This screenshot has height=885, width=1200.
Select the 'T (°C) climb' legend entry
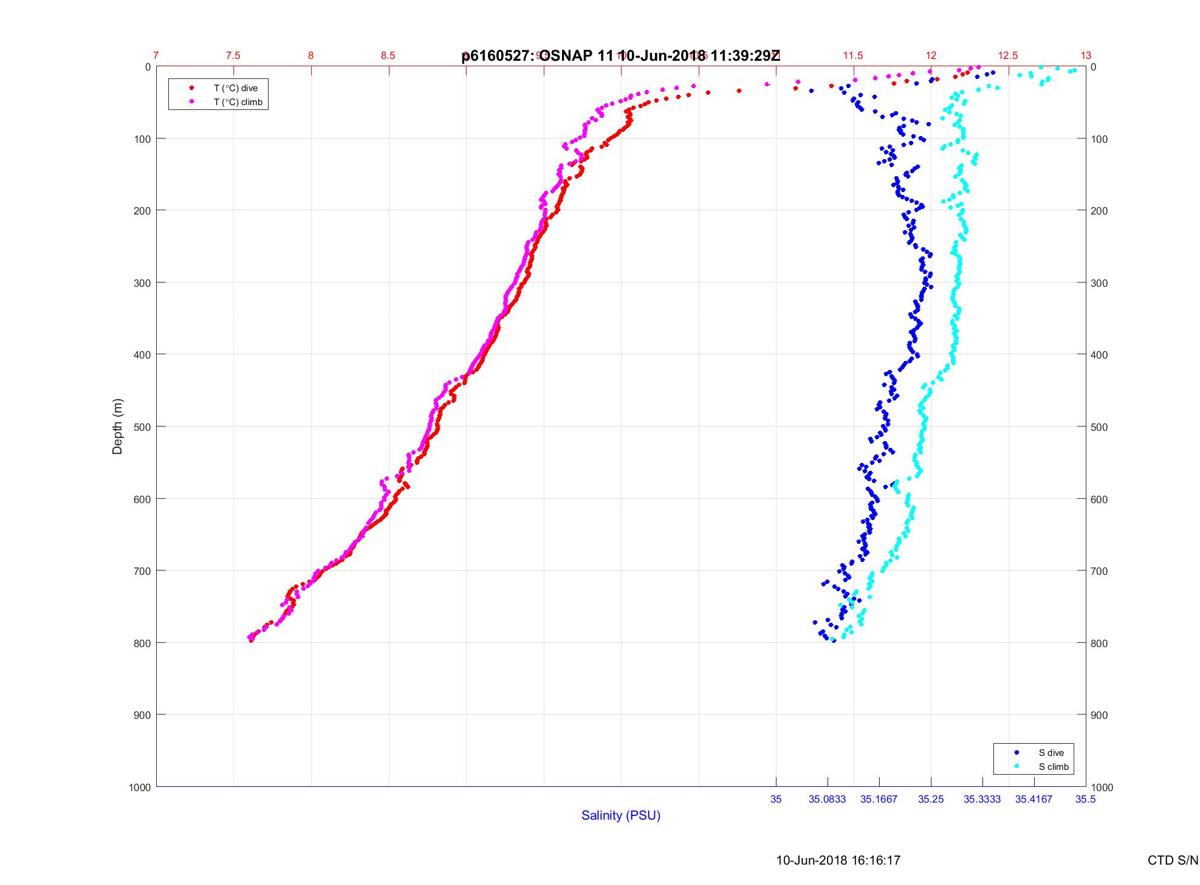click(x=239, y=102)
